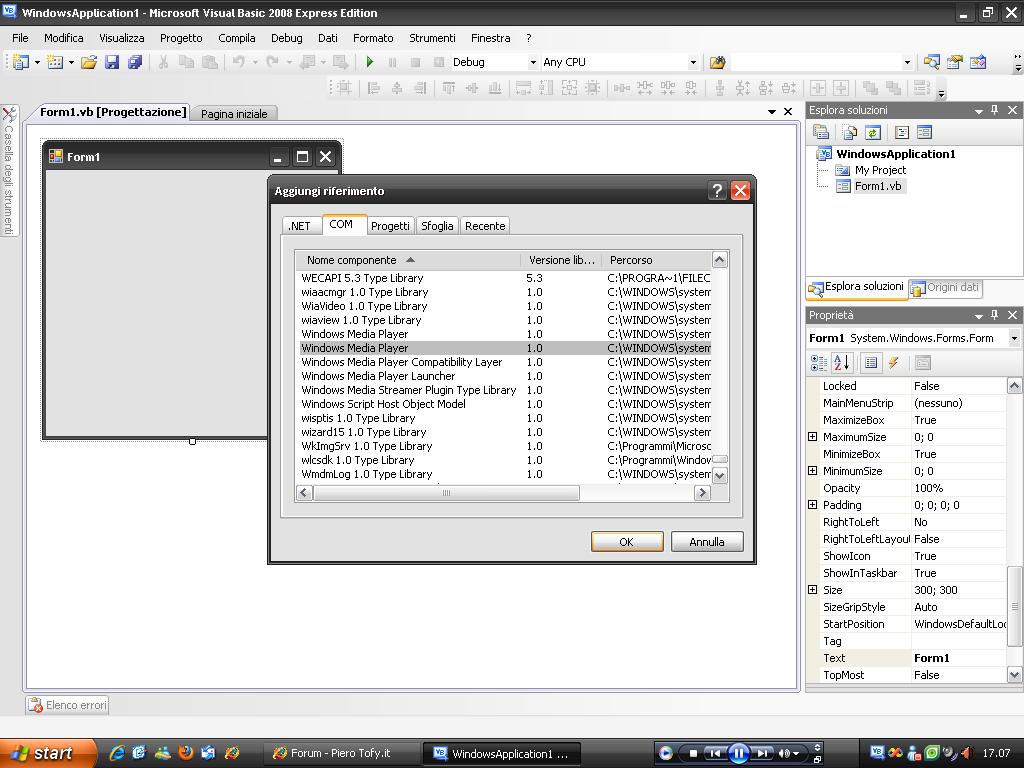This screenshot has height=768, width=1024.
Task: Switch Properties to Categorized view icon
Action: click(x=818, y=362)
